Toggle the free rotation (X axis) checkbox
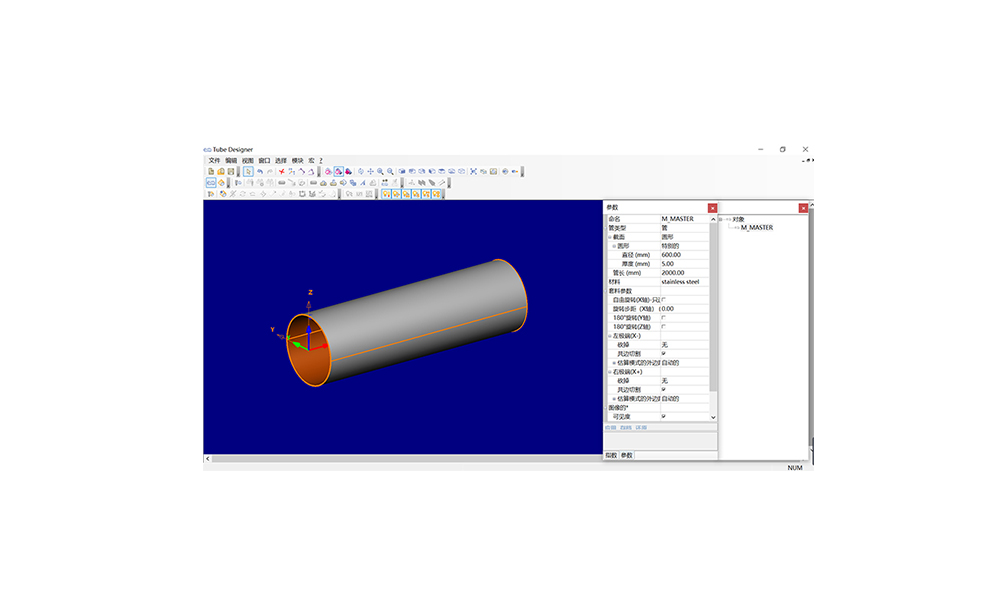1000x600 pixels. pyautogui.click(x=664, y=300)
